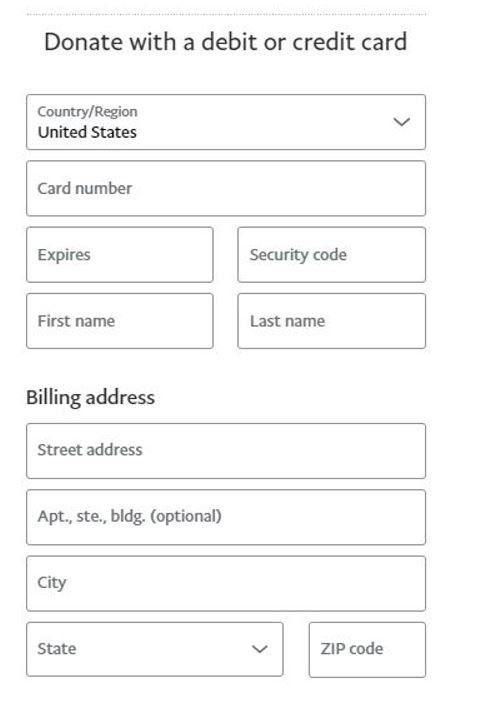This screenshot has height=719, width=477.
Task: Click the Street address field
Action: (x=226, y=451)
